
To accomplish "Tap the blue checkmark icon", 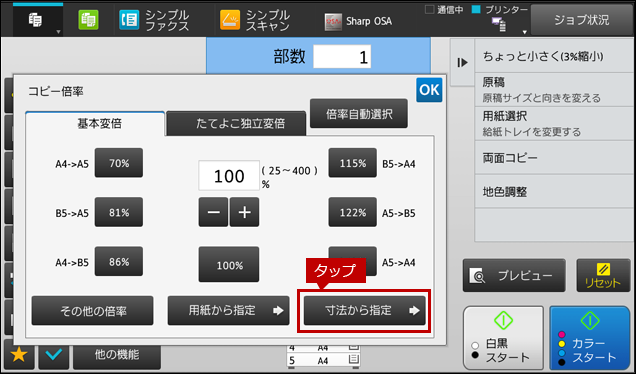I will coord(54,355).
